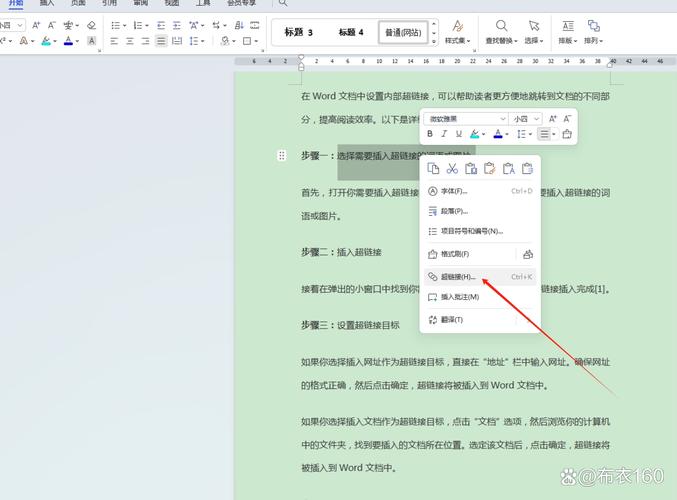Pick the highlight color in ribbon
The image size is (677, 500).
[x=46, y=41]
